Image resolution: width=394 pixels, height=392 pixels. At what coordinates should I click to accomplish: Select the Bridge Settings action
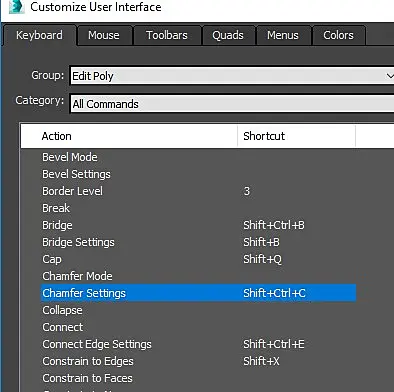[78, 242]
